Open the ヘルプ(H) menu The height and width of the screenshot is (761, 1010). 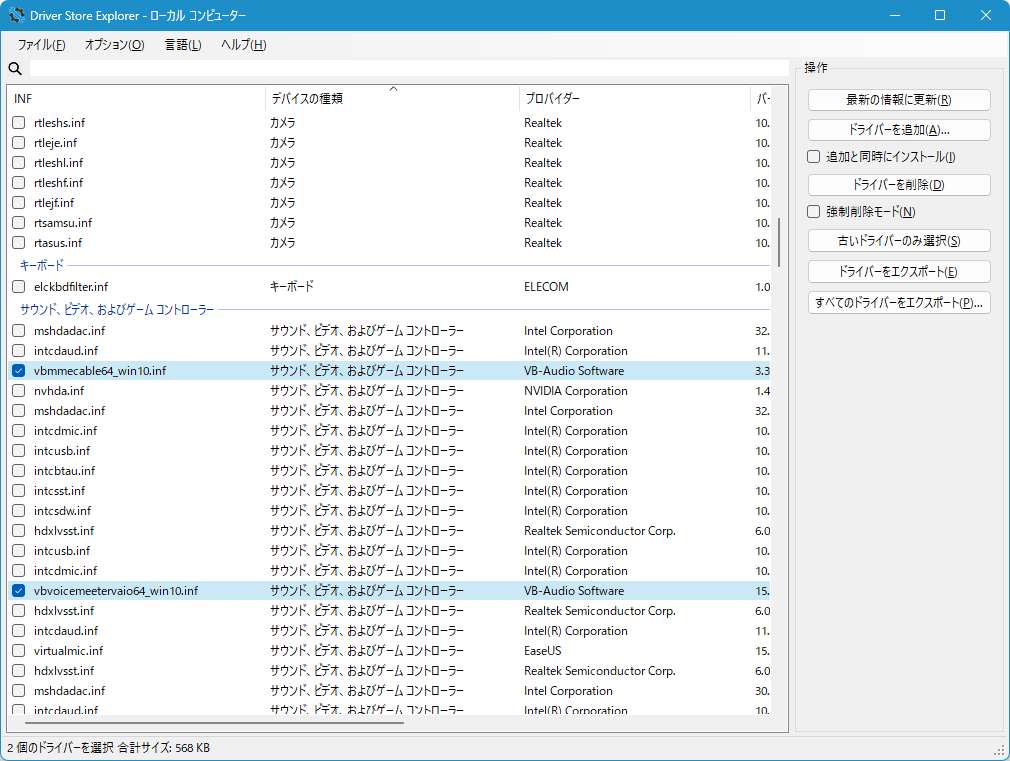click(x=243, y=44)
